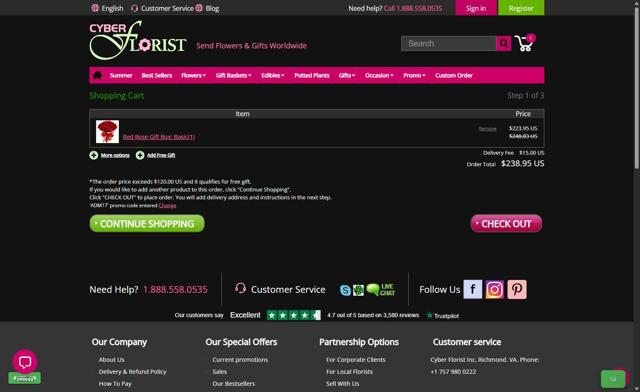Click the green message button at bottom right
The height and width of the screenshot is (392, 640).
coord(613,379)
